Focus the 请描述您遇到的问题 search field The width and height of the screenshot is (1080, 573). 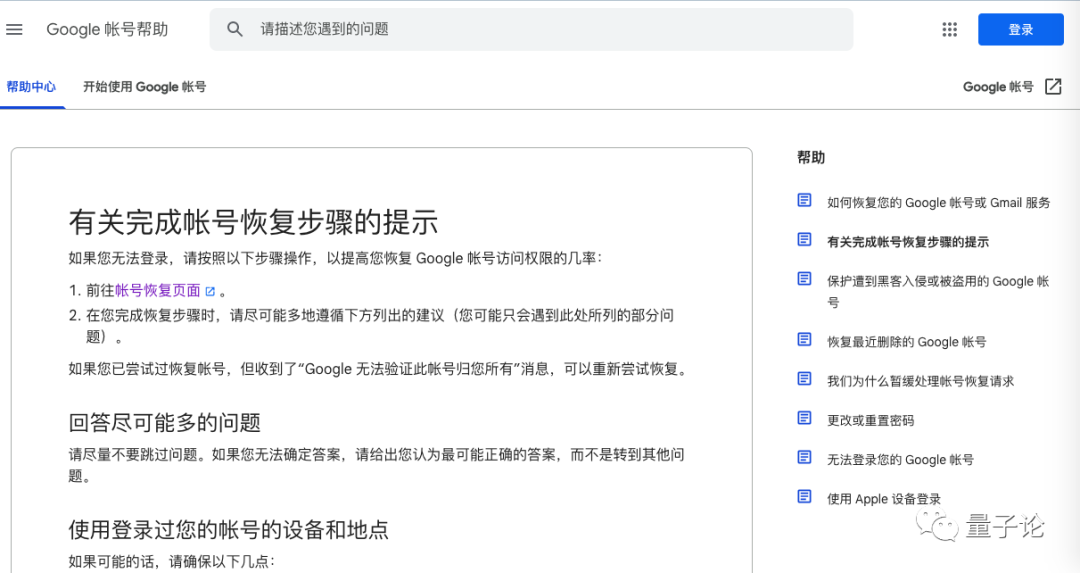pyautogui.click(x=531, y=30)
